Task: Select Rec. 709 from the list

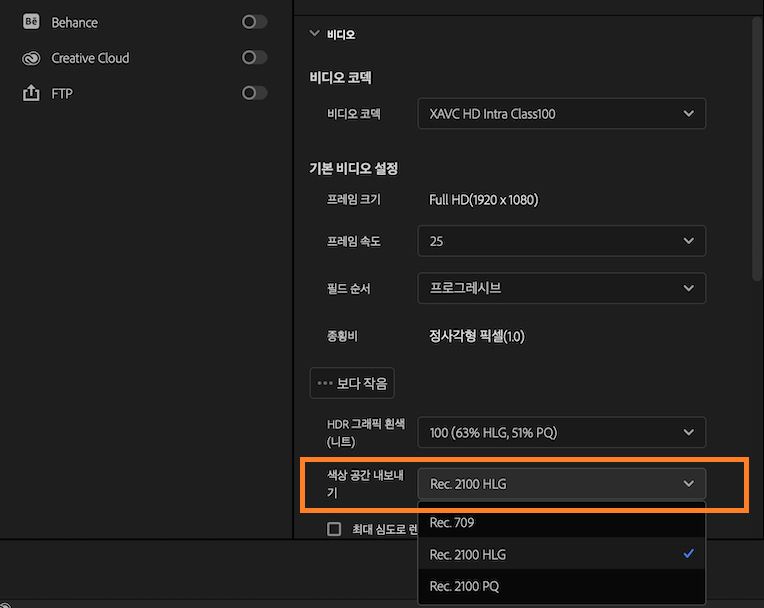Action: (561, 522)
